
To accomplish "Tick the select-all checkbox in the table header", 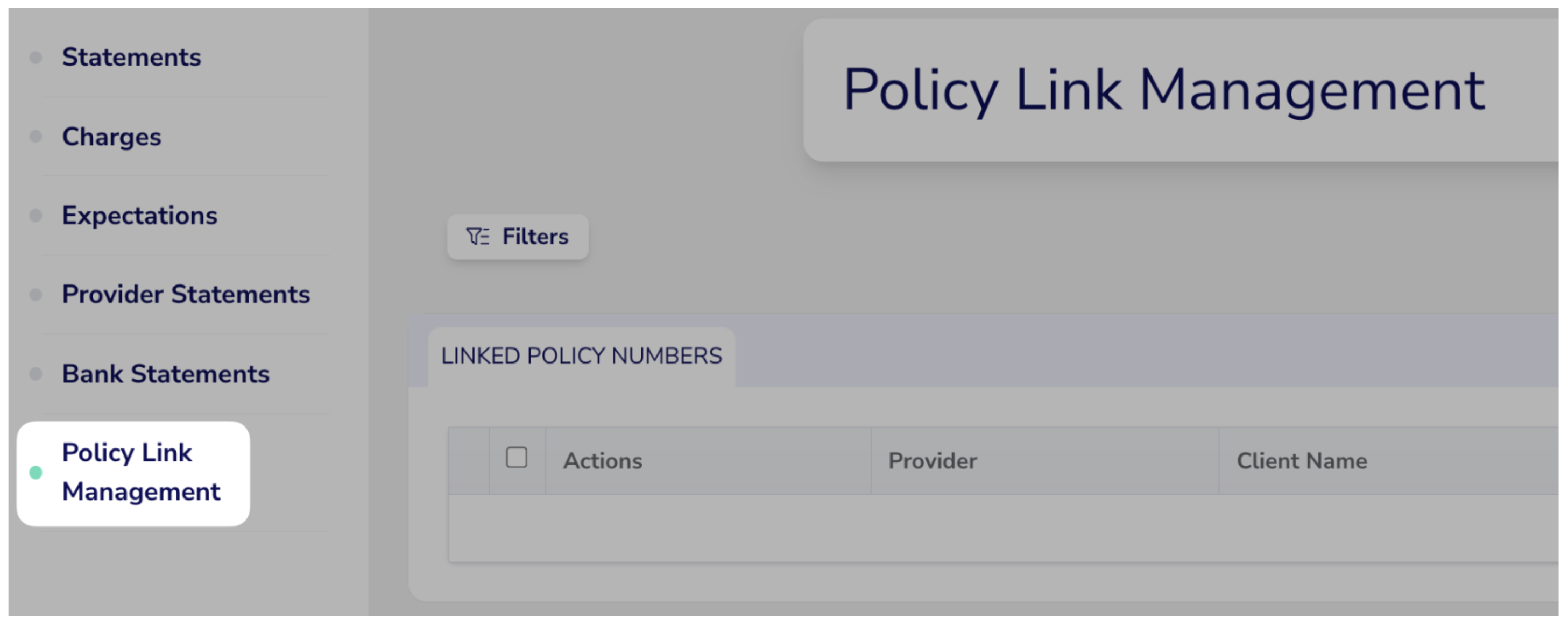I will [517, 457].
